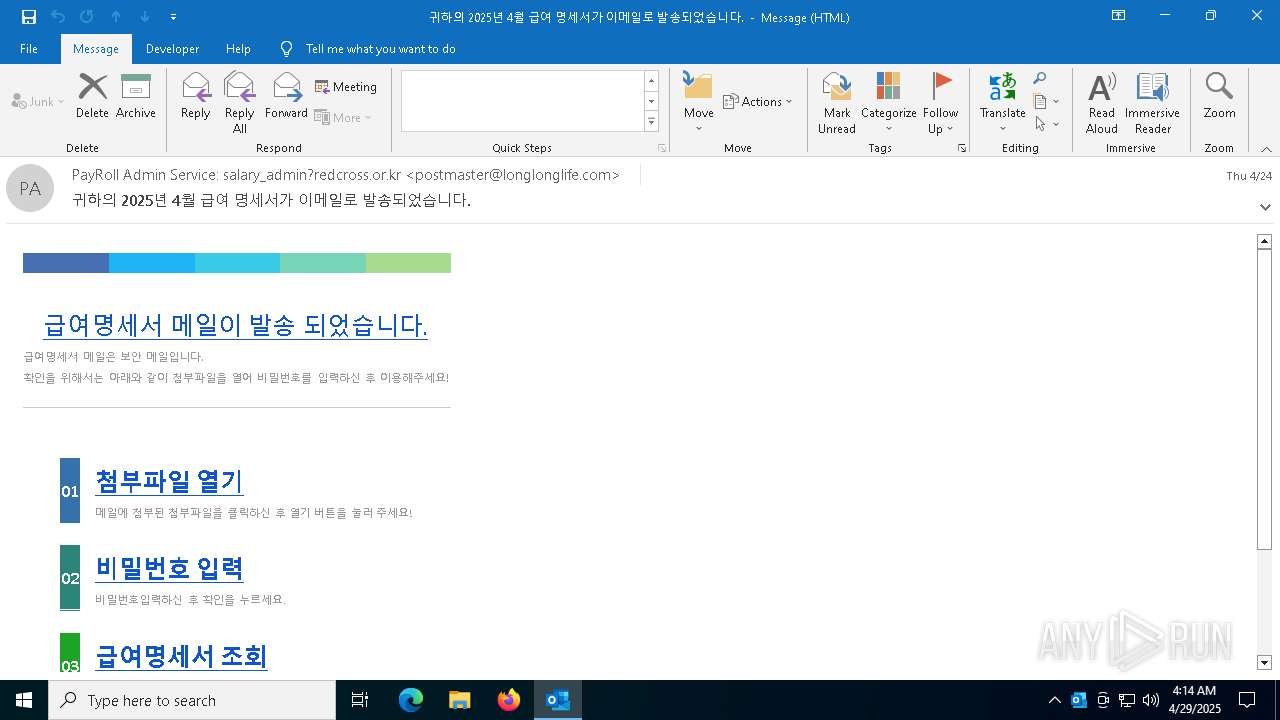Viewport: 1280px width, 720px height.
Task: Click the Find magnifier in Editing group
Action: click(x=1040, y=79)
